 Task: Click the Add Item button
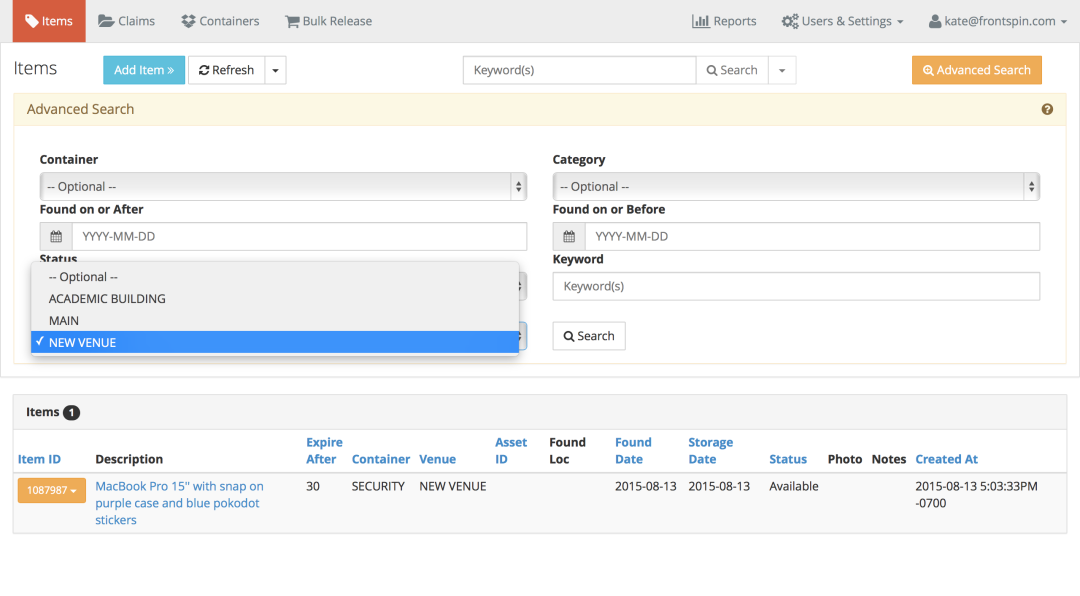pos(143,69)
